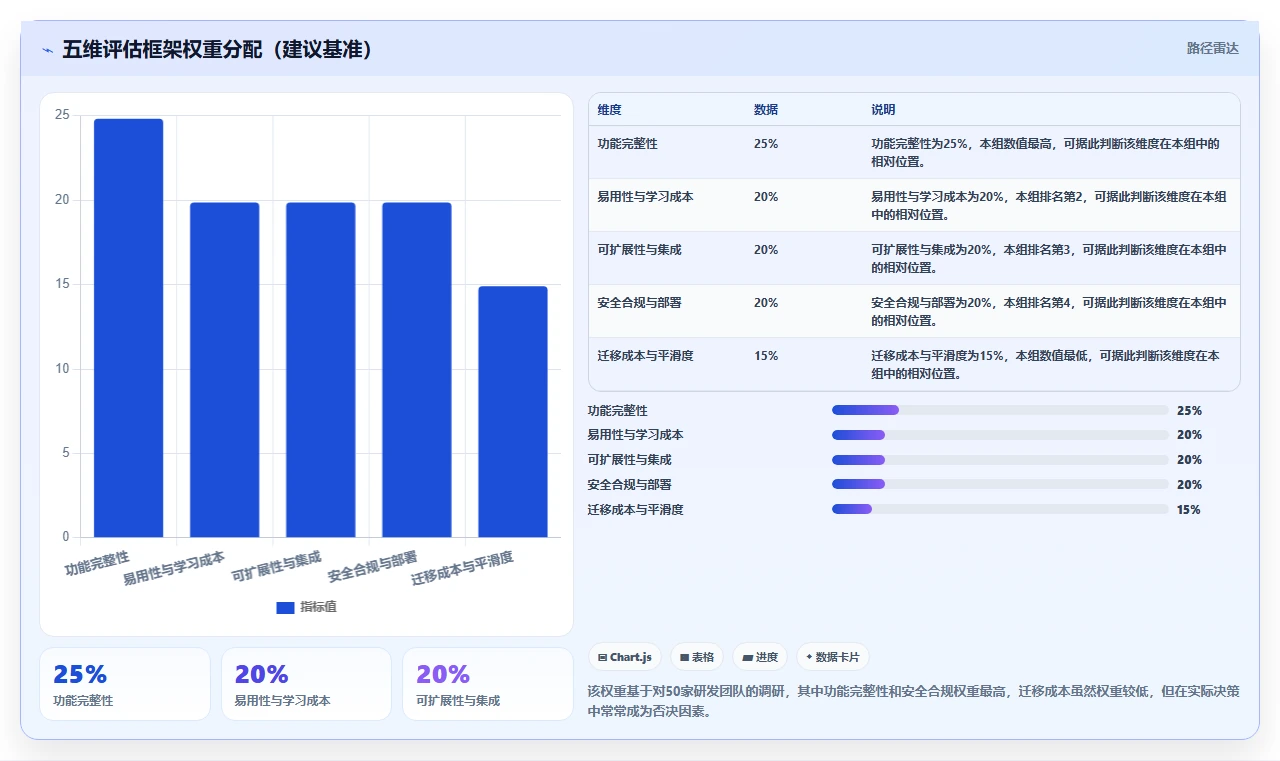The width and height of the screenshot is (1280, 761).
Task: Click the description starting 迁移成本与平滑度为15%
Action: (1046, 364)
